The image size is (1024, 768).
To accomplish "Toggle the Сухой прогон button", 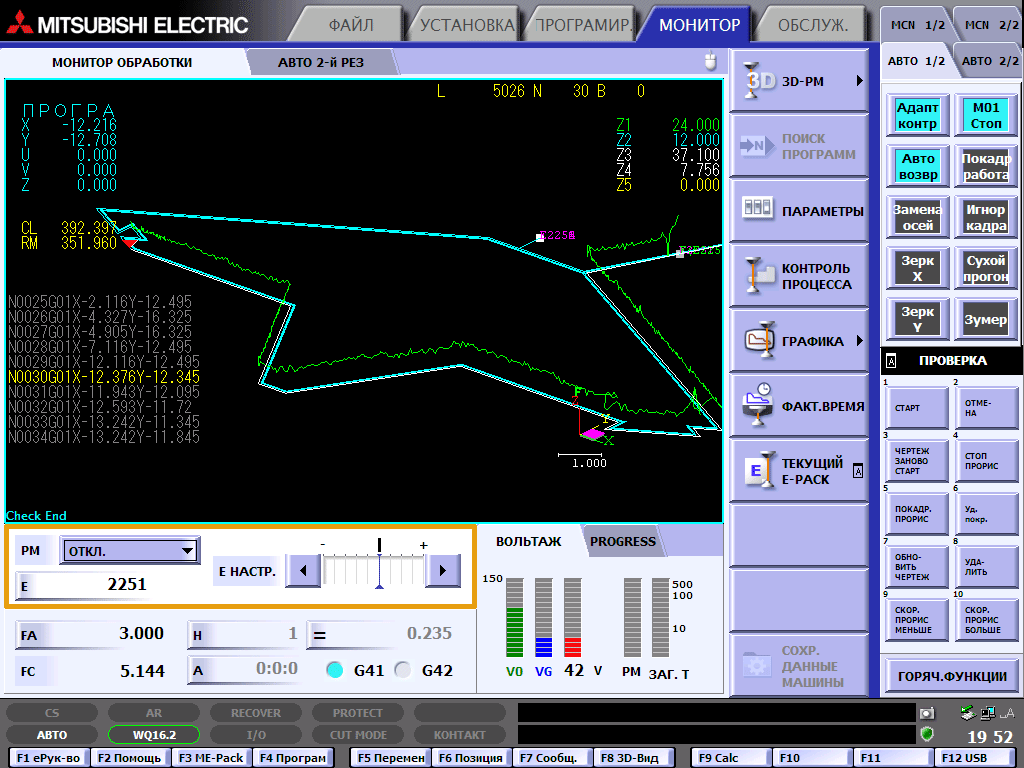I will click(985, 268).
